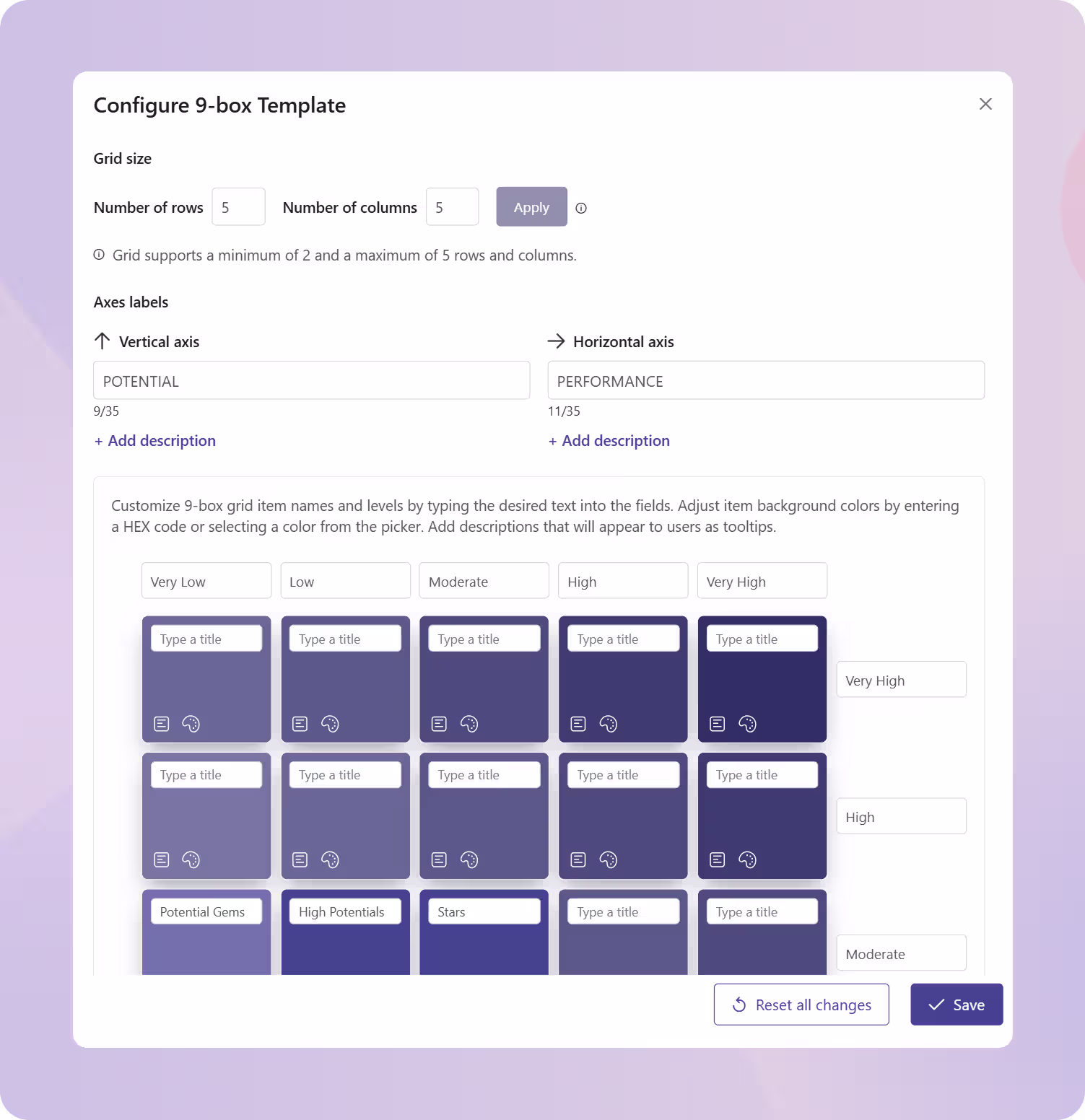Open color palette in High row, Very High column
This screenshot has width=1085, height=1120.
(x=747, y=859)
